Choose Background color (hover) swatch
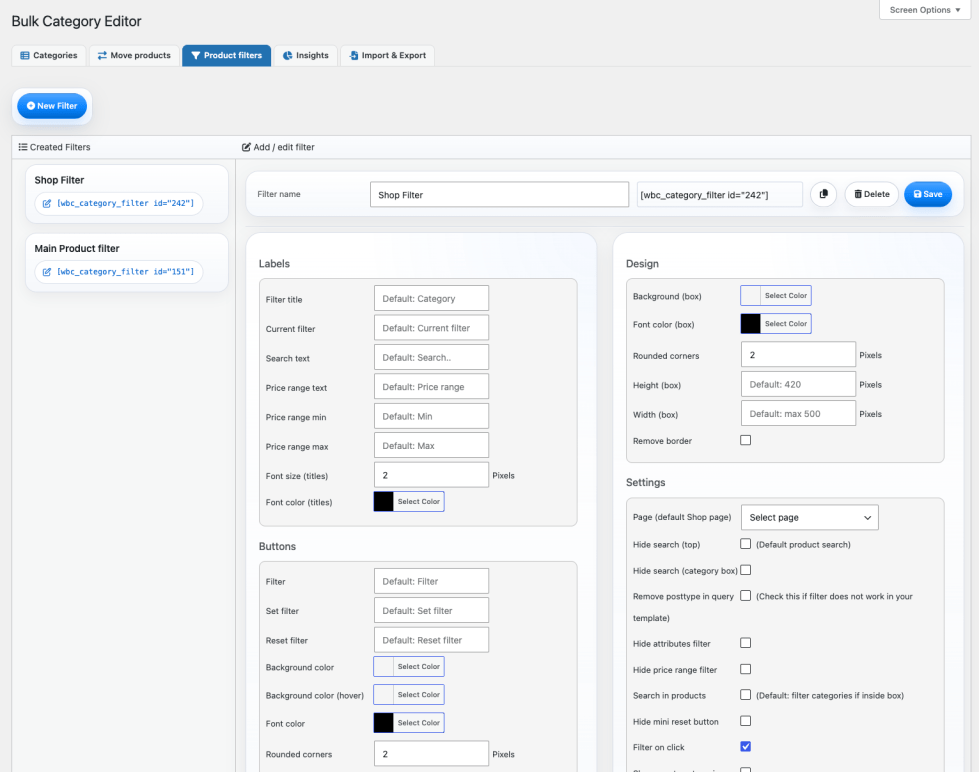Viewport: 979px width, 772px height. tap(383, 695)
